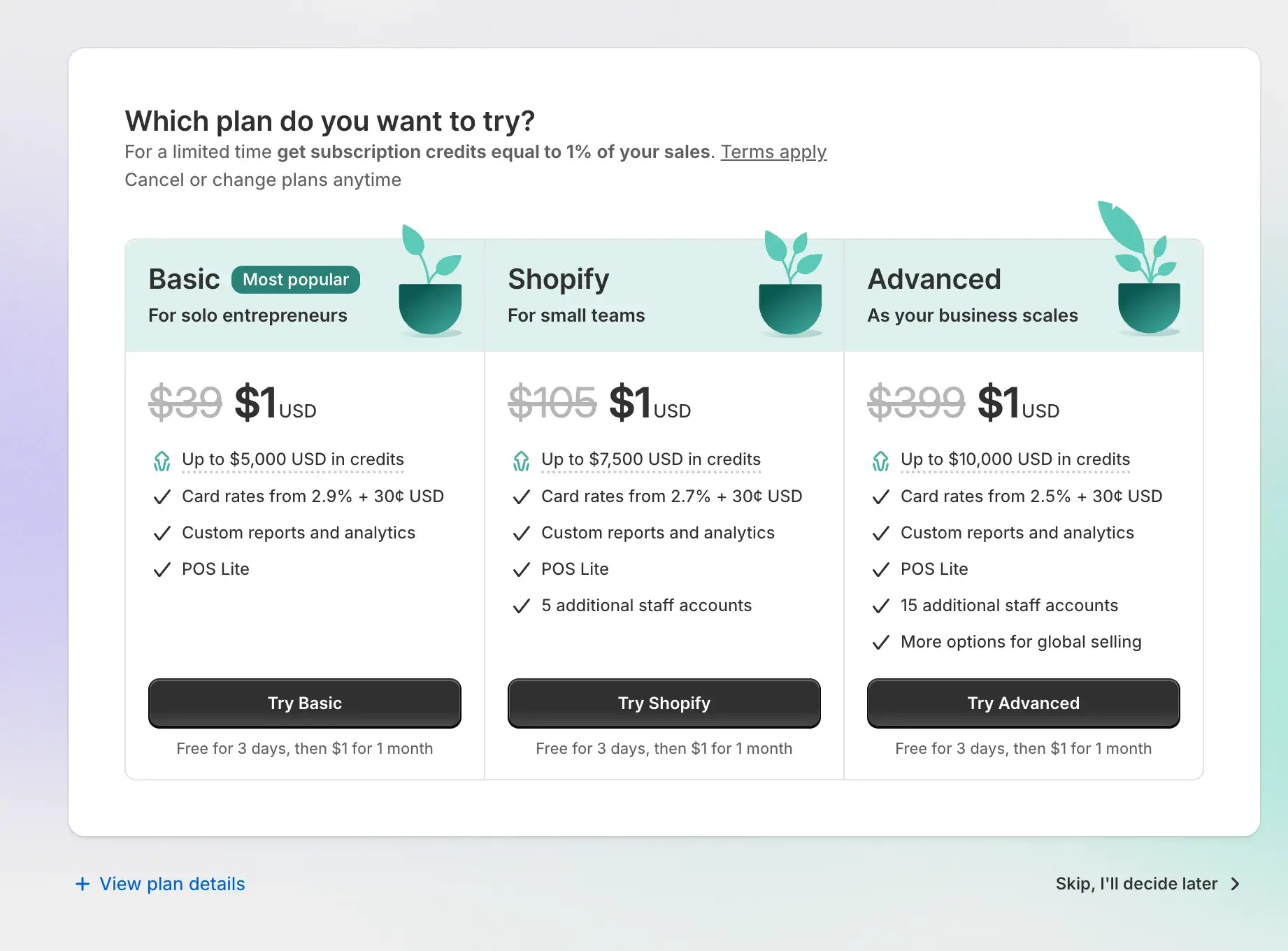Screen dimensions: 1288x951
Task: Click the Advanced plan title
Action: (x=934, y=279)
